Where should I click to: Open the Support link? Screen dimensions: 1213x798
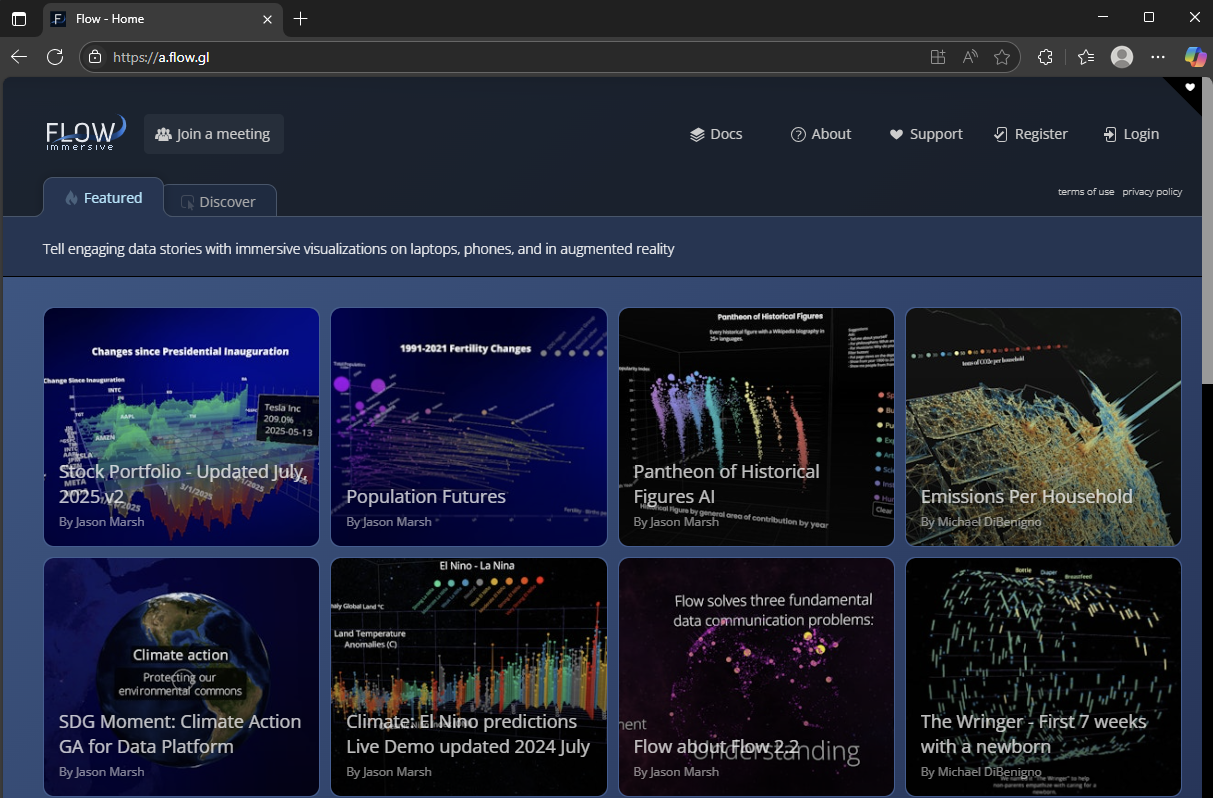pos(926,134)
